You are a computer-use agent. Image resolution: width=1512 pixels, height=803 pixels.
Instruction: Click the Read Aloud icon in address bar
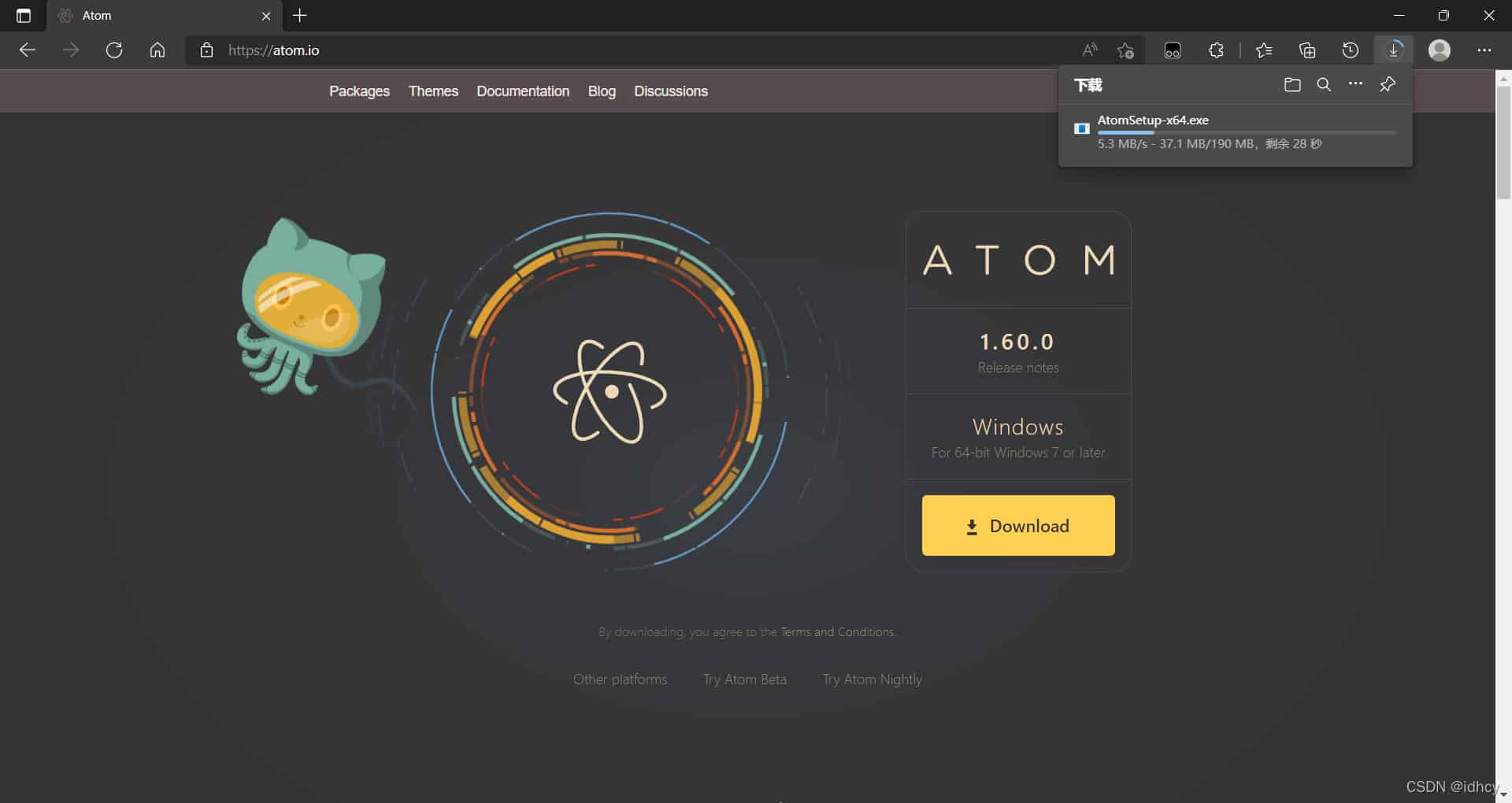[x=1090, y=50]
